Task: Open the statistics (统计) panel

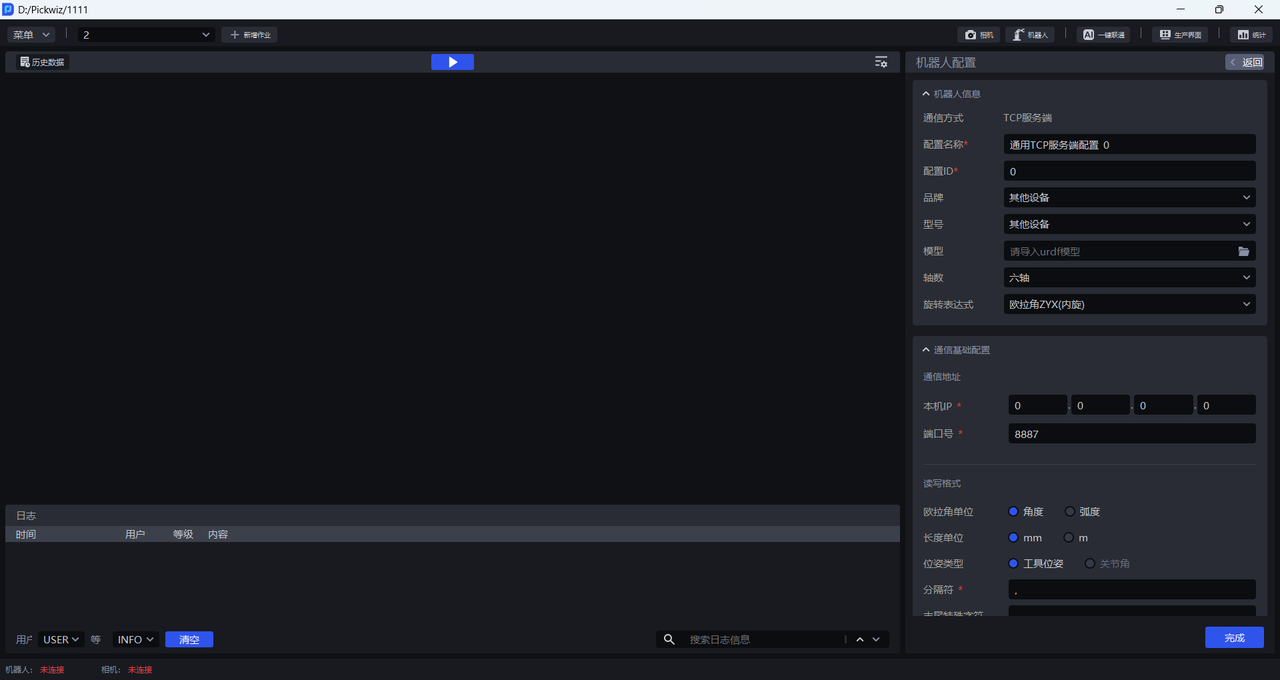Action: (x=1251, y=35)
